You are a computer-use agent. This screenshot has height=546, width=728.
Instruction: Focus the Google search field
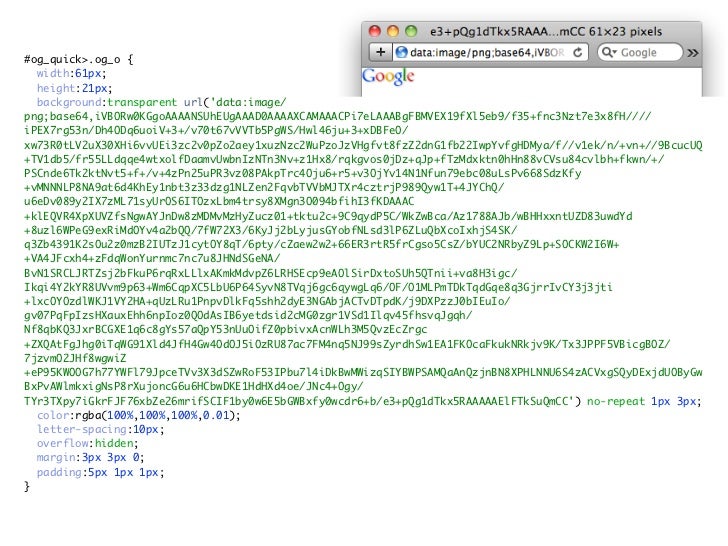tap(640, 52)
